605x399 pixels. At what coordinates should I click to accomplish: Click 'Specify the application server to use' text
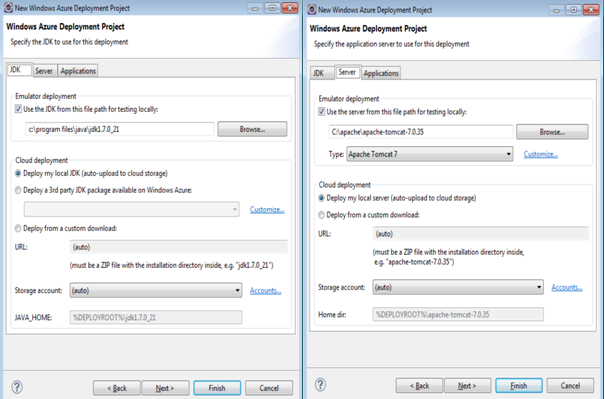tap(392, 44)
